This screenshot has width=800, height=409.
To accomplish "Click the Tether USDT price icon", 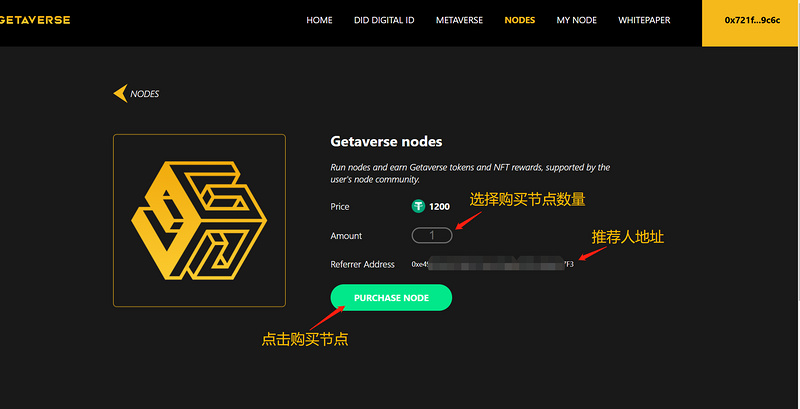I will pyautogui.click(x=418, y=207).
